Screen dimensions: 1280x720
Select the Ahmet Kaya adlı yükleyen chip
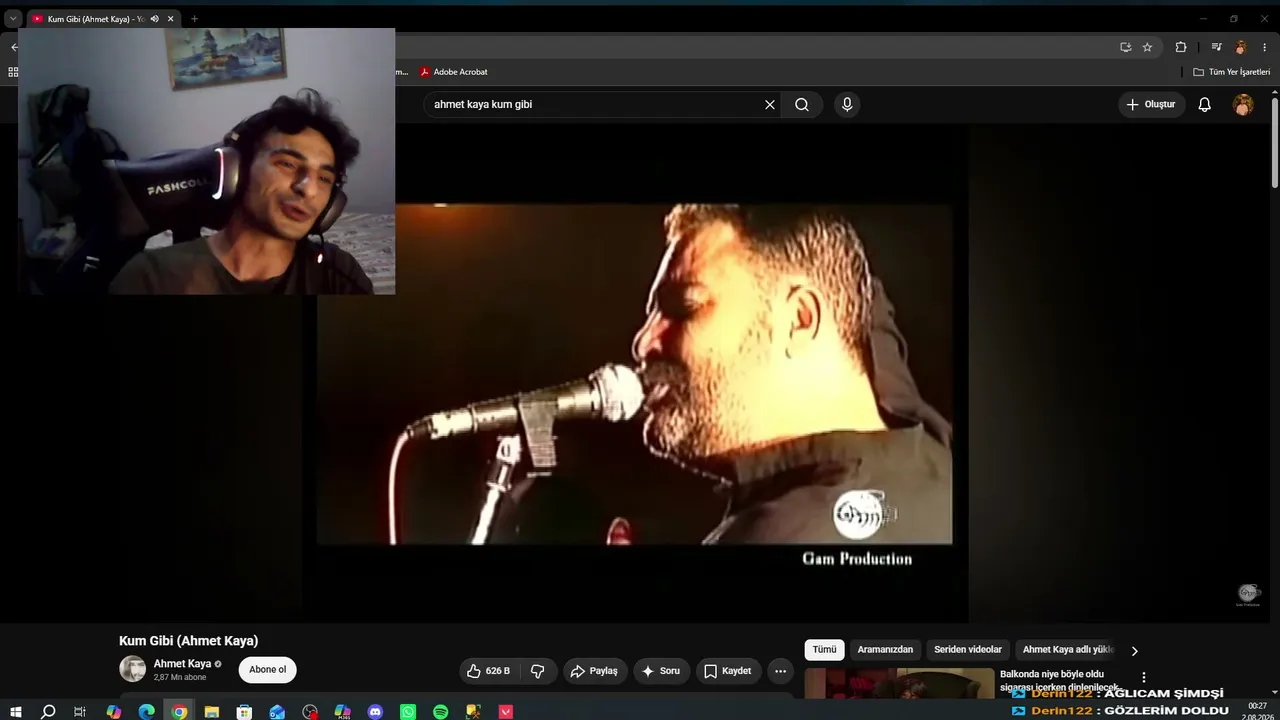(x=1067, y=650)
